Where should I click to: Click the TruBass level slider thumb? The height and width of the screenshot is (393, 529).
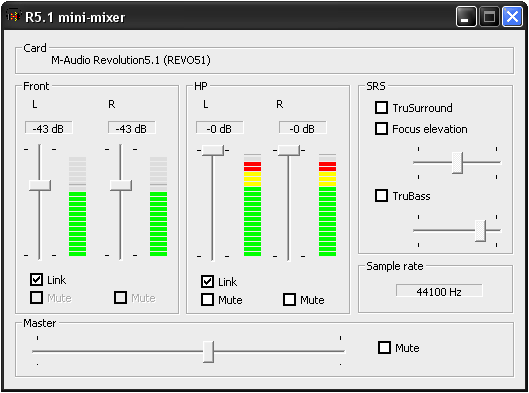click(480, 231)
